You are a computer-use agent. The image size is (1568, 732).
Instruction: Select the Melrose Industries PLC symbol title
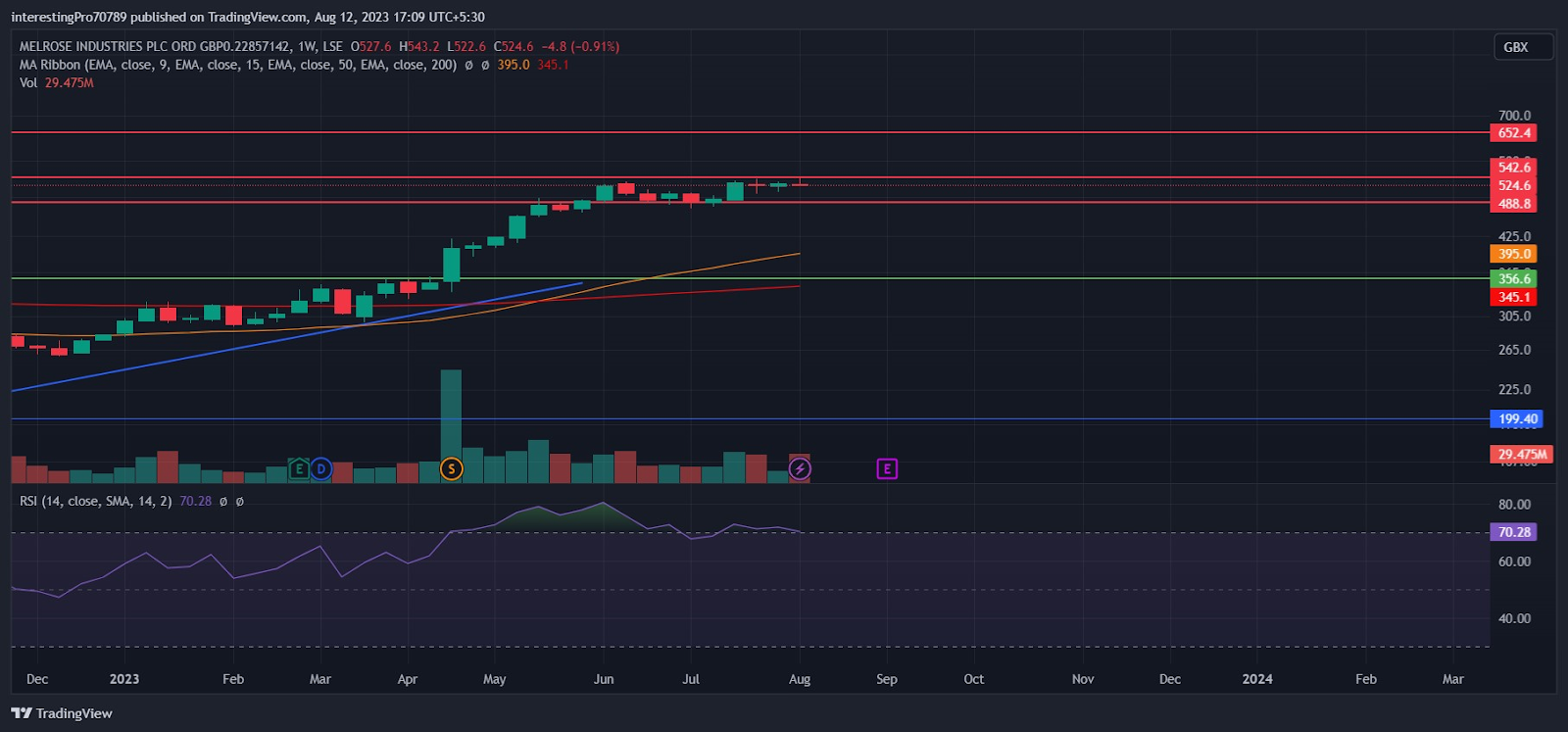pyautogui.click(x=155, y=46)
